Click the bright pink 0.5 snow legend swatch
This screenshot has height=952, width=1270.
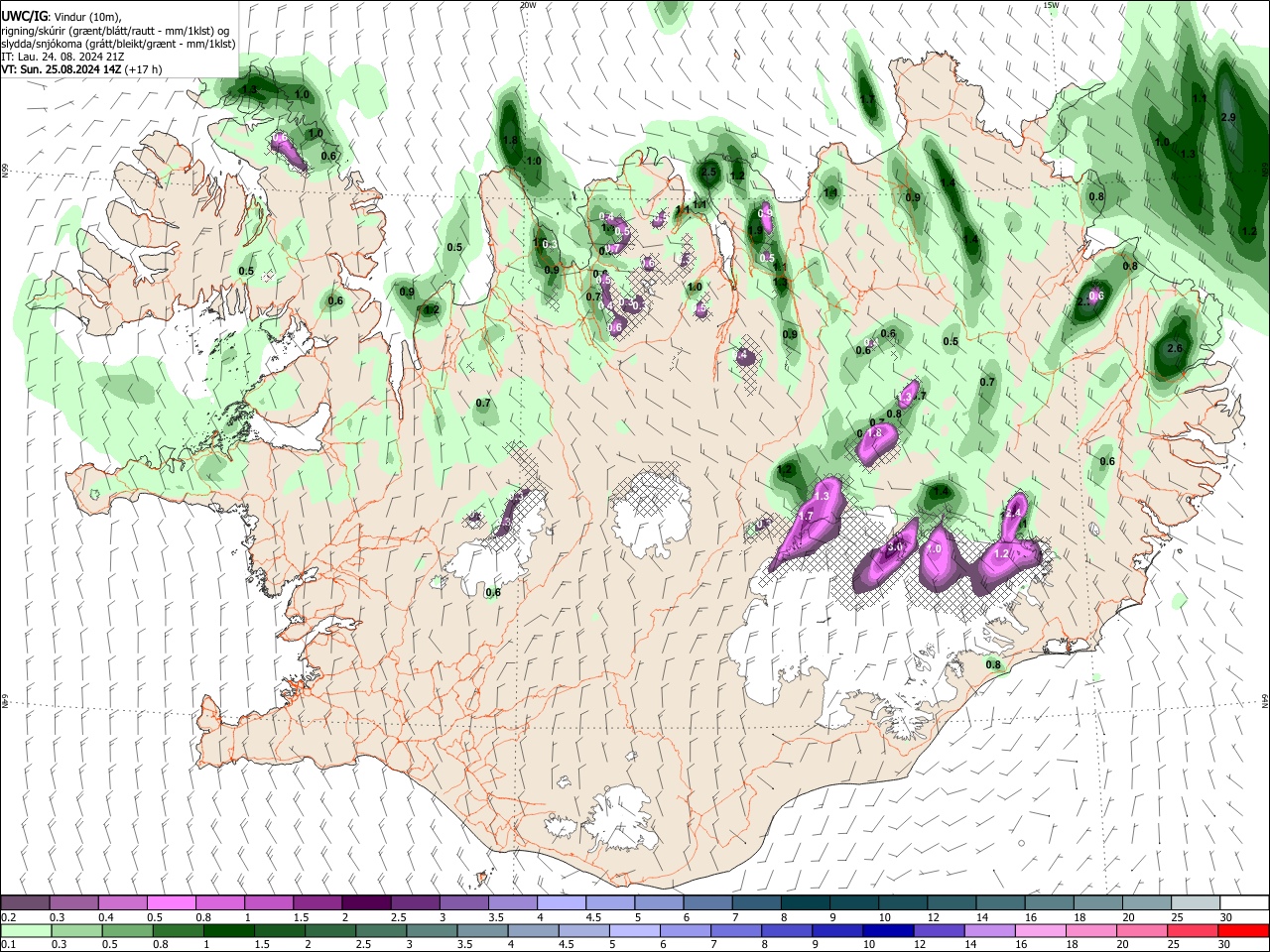[x=171, y=903]
